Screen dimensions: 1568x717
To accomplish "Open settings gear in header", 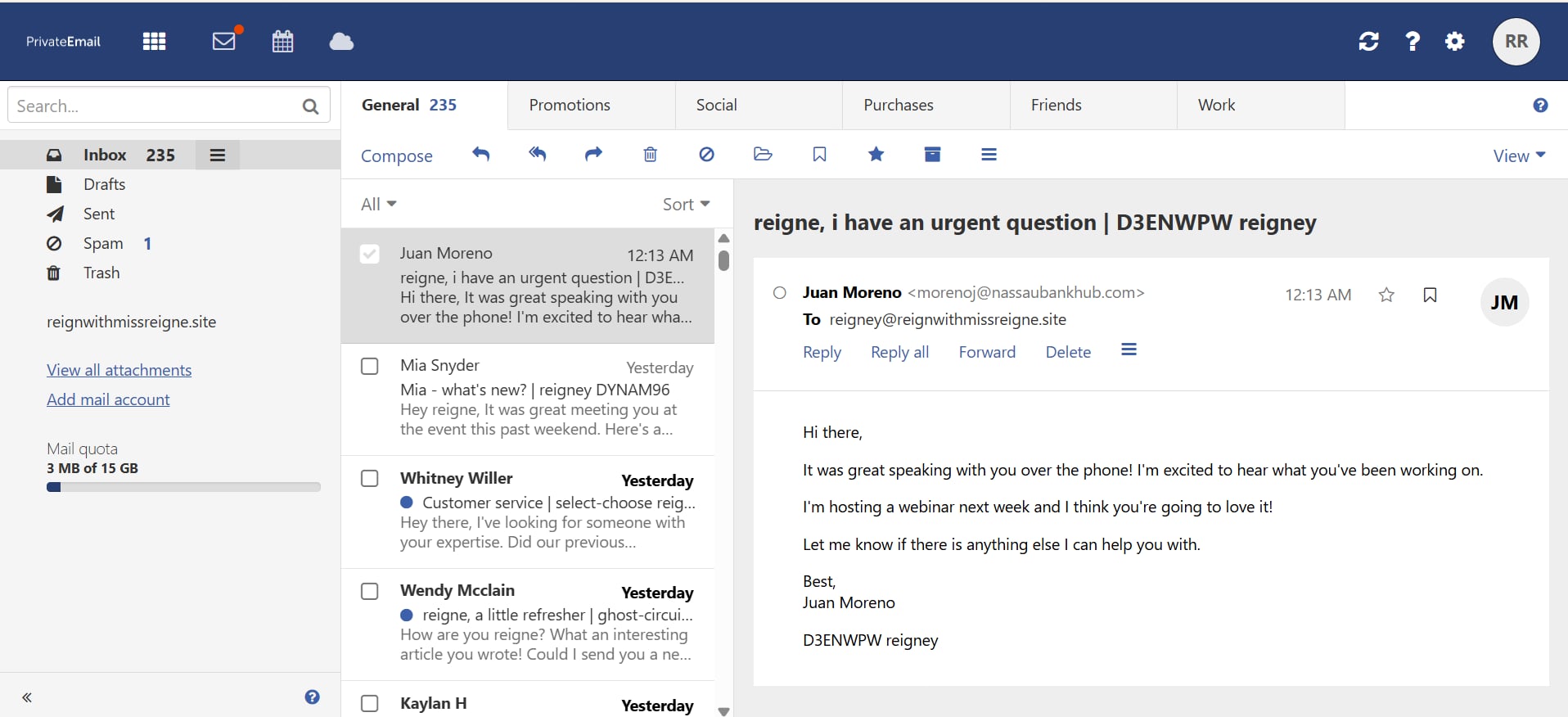I will pyautogui.click(x=1455, y=41).
